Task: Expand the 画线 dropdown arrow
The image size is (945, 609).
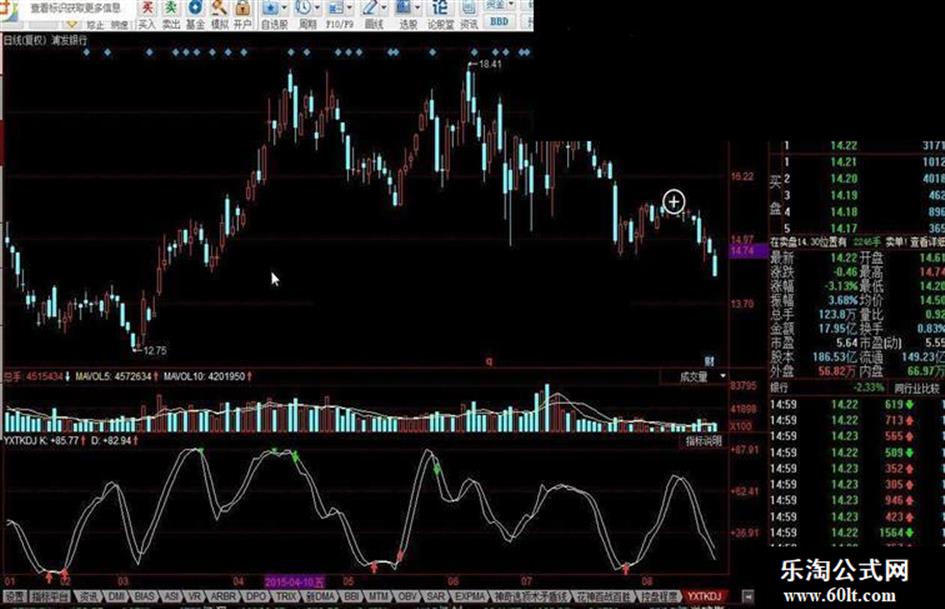Action: click(384, 7)
